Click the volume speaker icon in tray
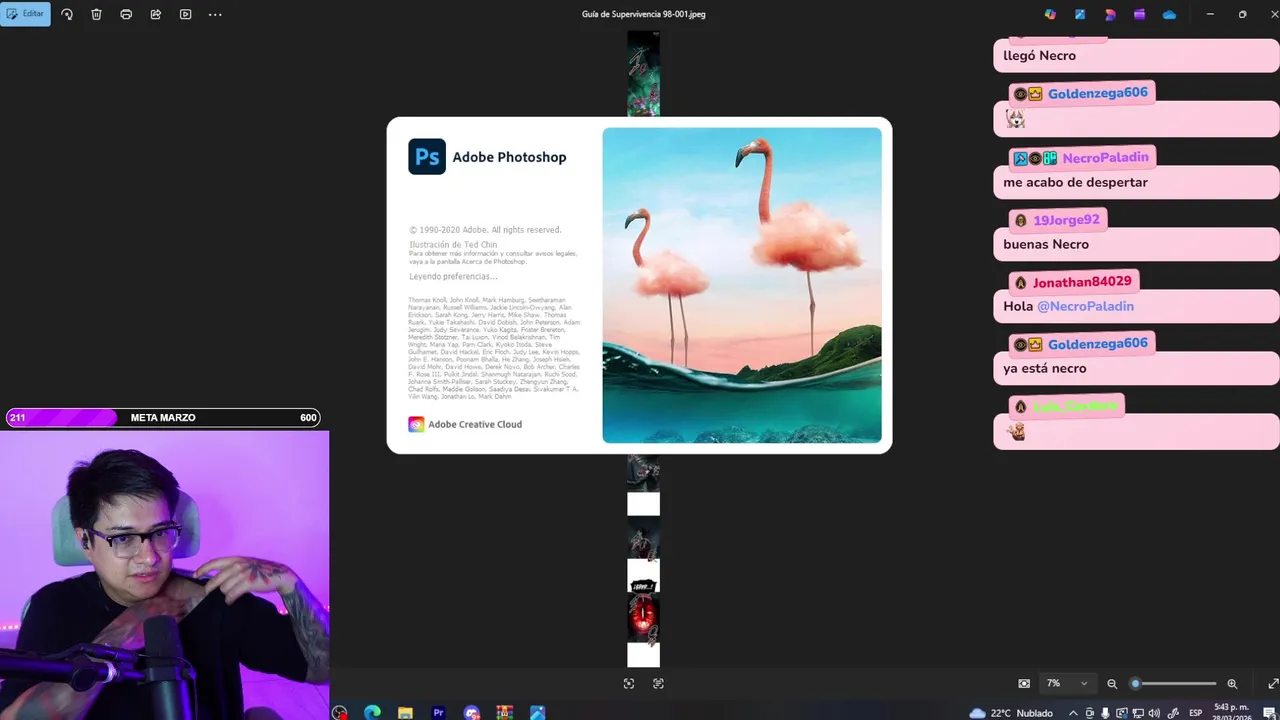This screenshot has width=1280, height=720. point(1154,713)
